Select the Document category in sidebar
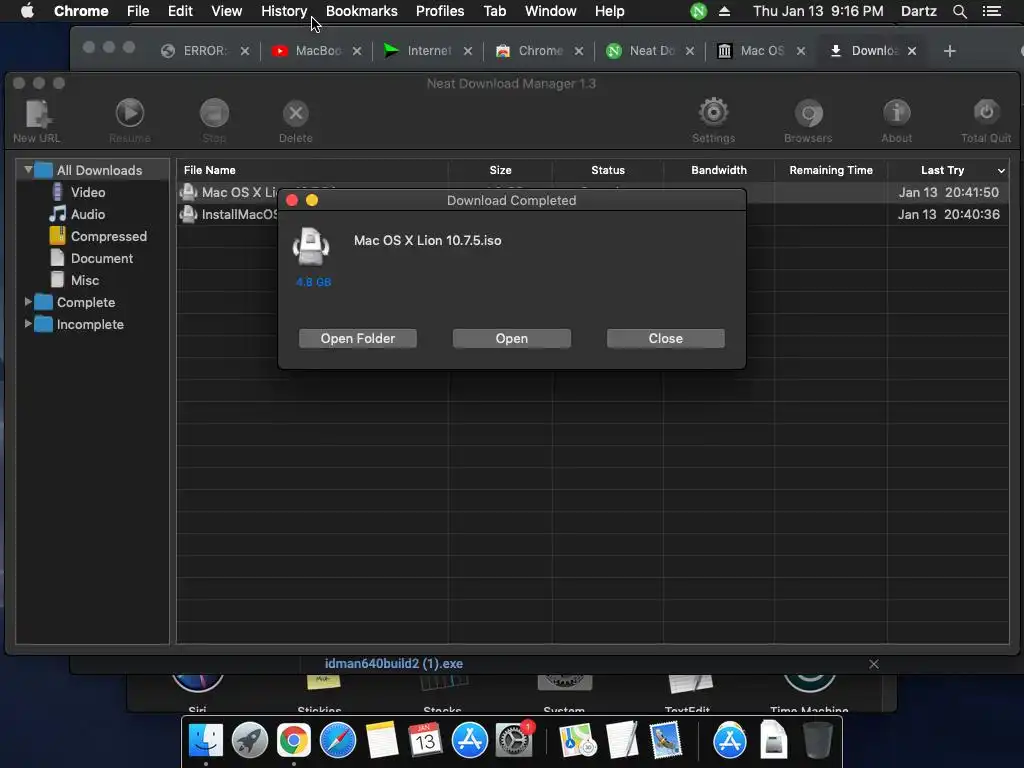The width and height of the screenshot is (1024, 768). coord(101,258)
